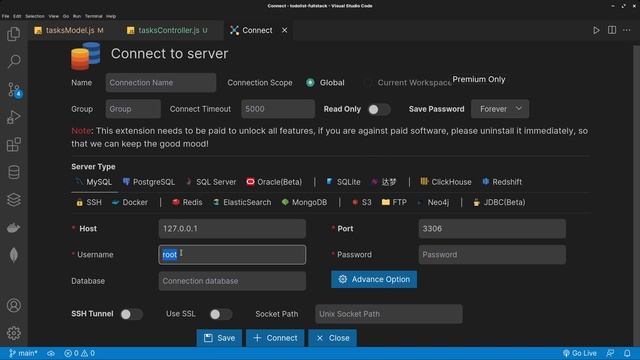This screenshot has width=640, height=360.
Task: Open the Docker whale sidebar icon
Action: coord(13,228)
